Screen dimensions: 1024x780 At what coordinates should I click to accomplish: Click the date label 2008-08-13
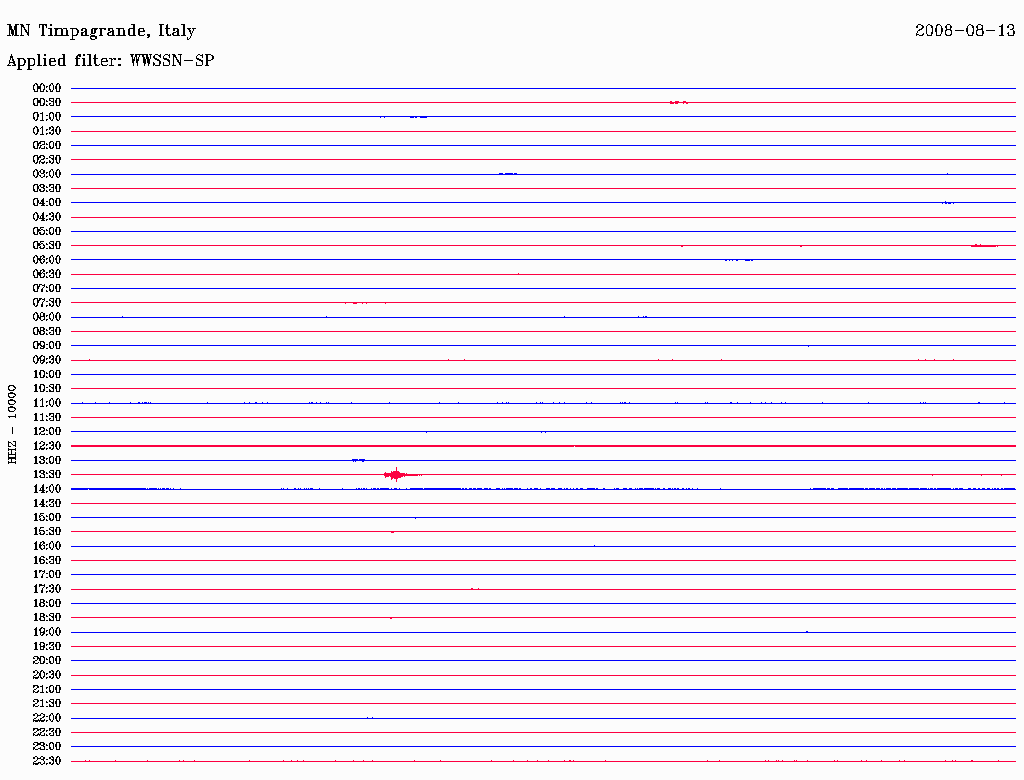(965, 30)
